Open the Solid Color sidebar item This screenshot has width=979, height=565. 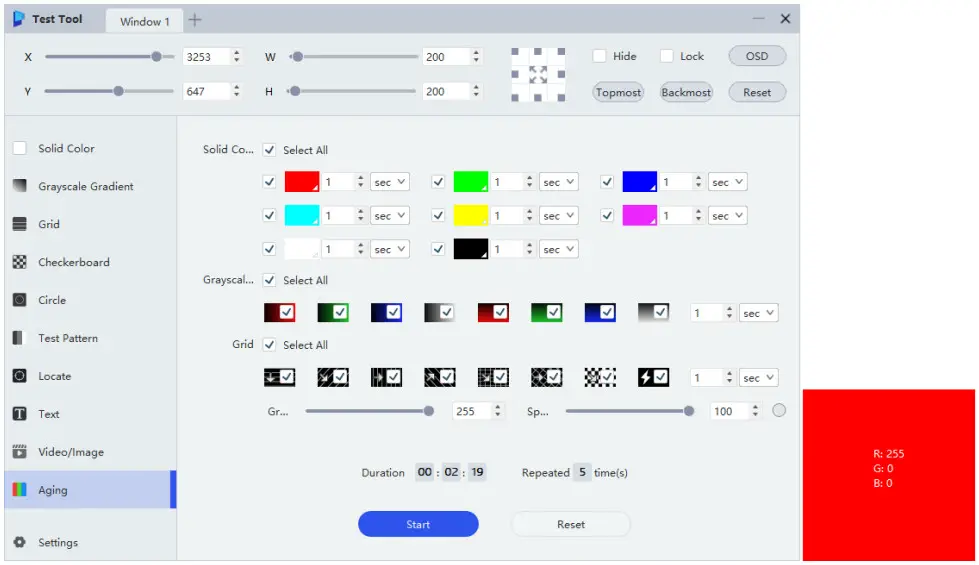91,149
